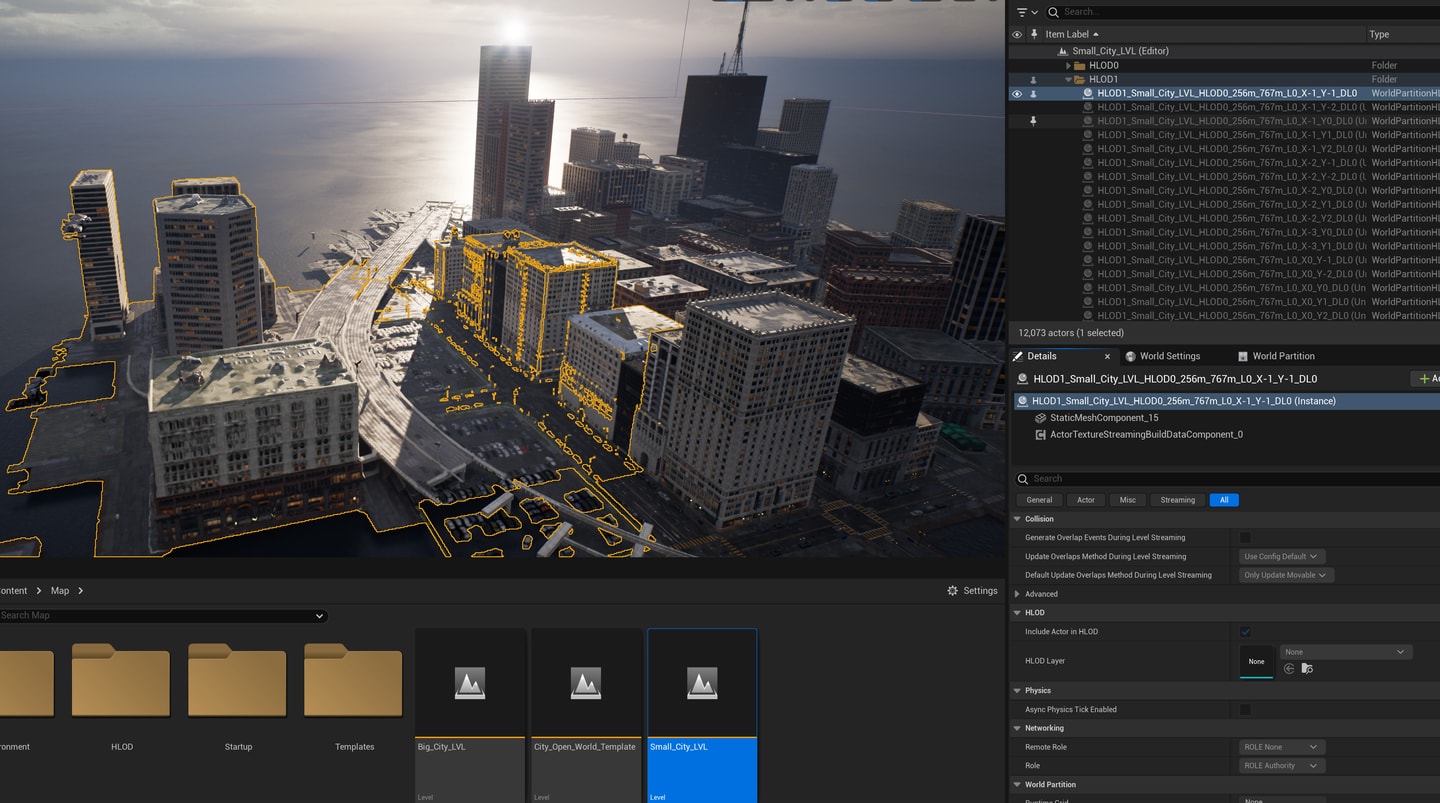This screenshot has width=1440, height=803.
Task: Filter Details by Actor category
Action: coord(1085,500)
